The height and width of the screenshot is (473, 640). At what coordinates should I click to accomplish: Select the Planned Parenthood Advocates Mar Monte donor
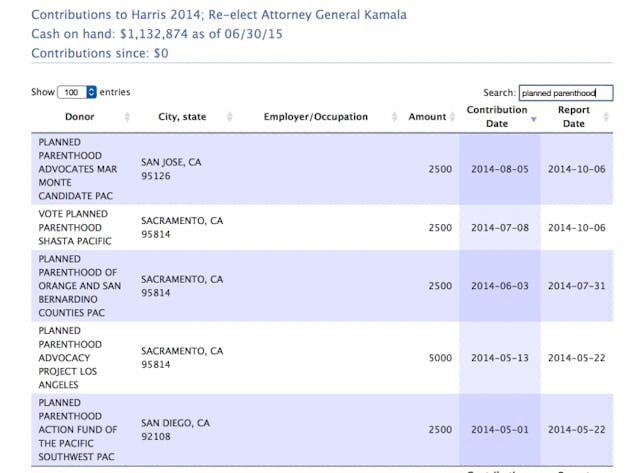80,168
